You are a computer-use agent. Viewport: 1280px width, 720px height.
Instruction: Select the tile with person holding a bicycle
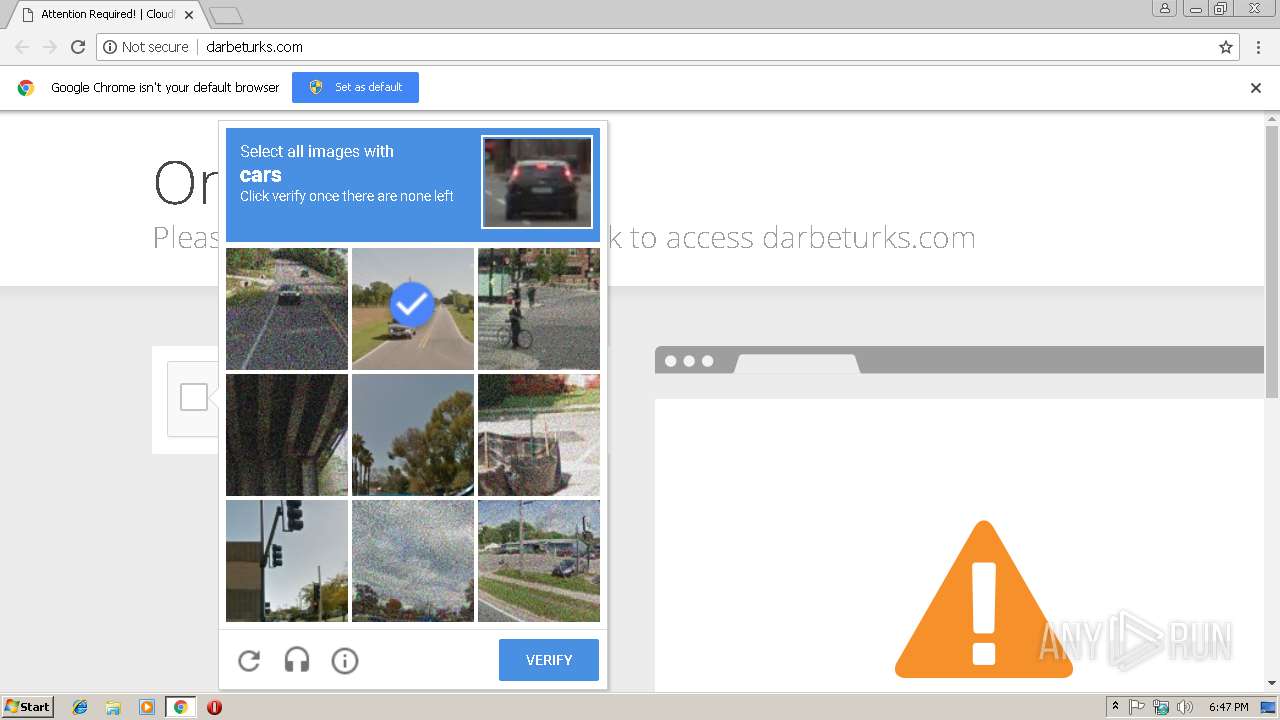pyautogui.click(x=539, y=309)
